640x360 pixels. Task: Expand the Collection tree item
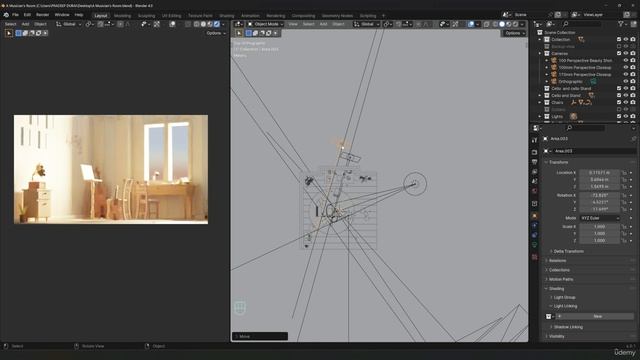[x=540, y=40]
